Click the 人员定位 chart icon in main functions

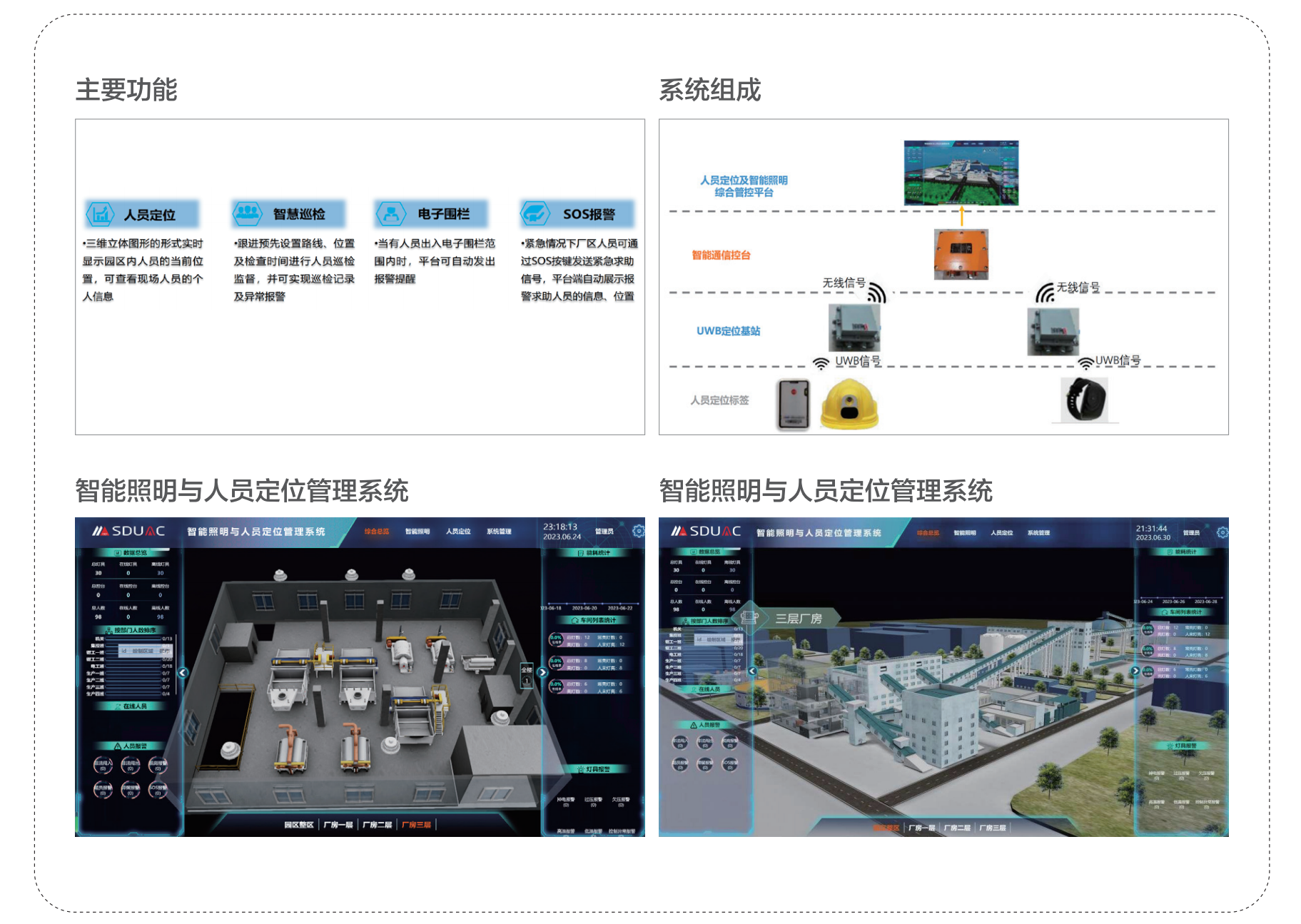pyautogui.click(x=101, y=214)
